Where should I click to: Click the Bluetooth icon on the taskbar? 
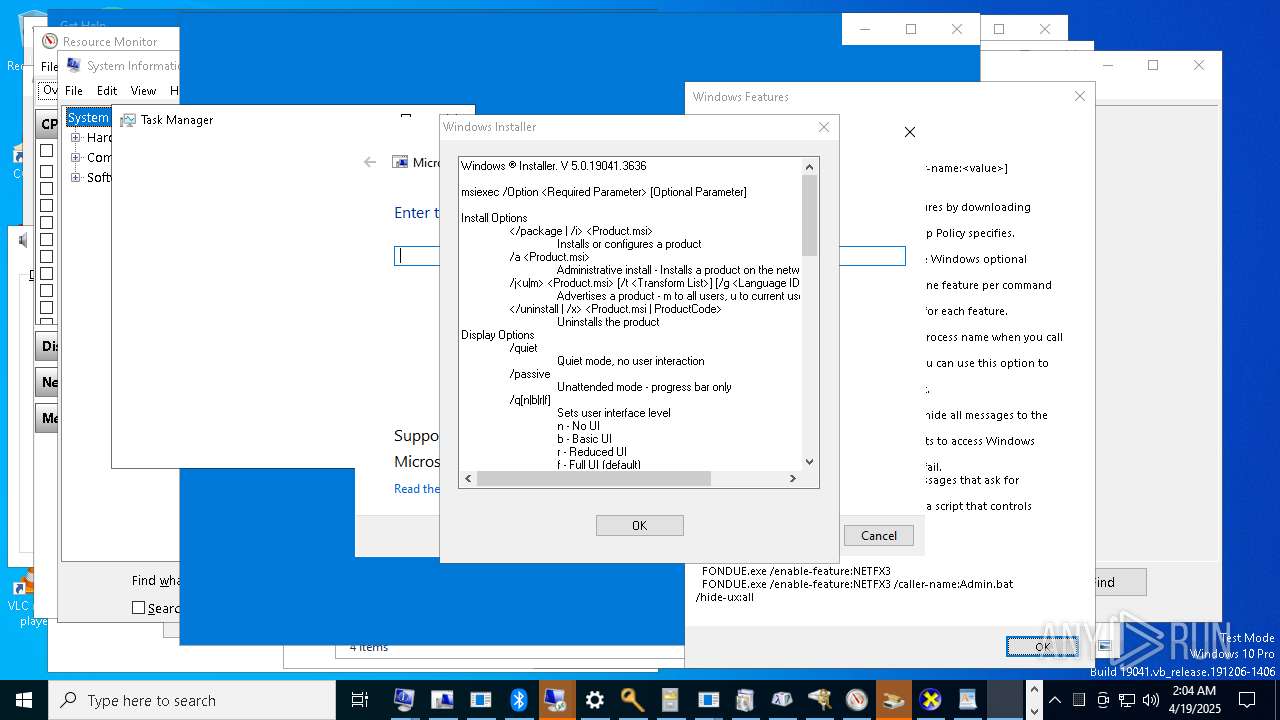(519, 700)
